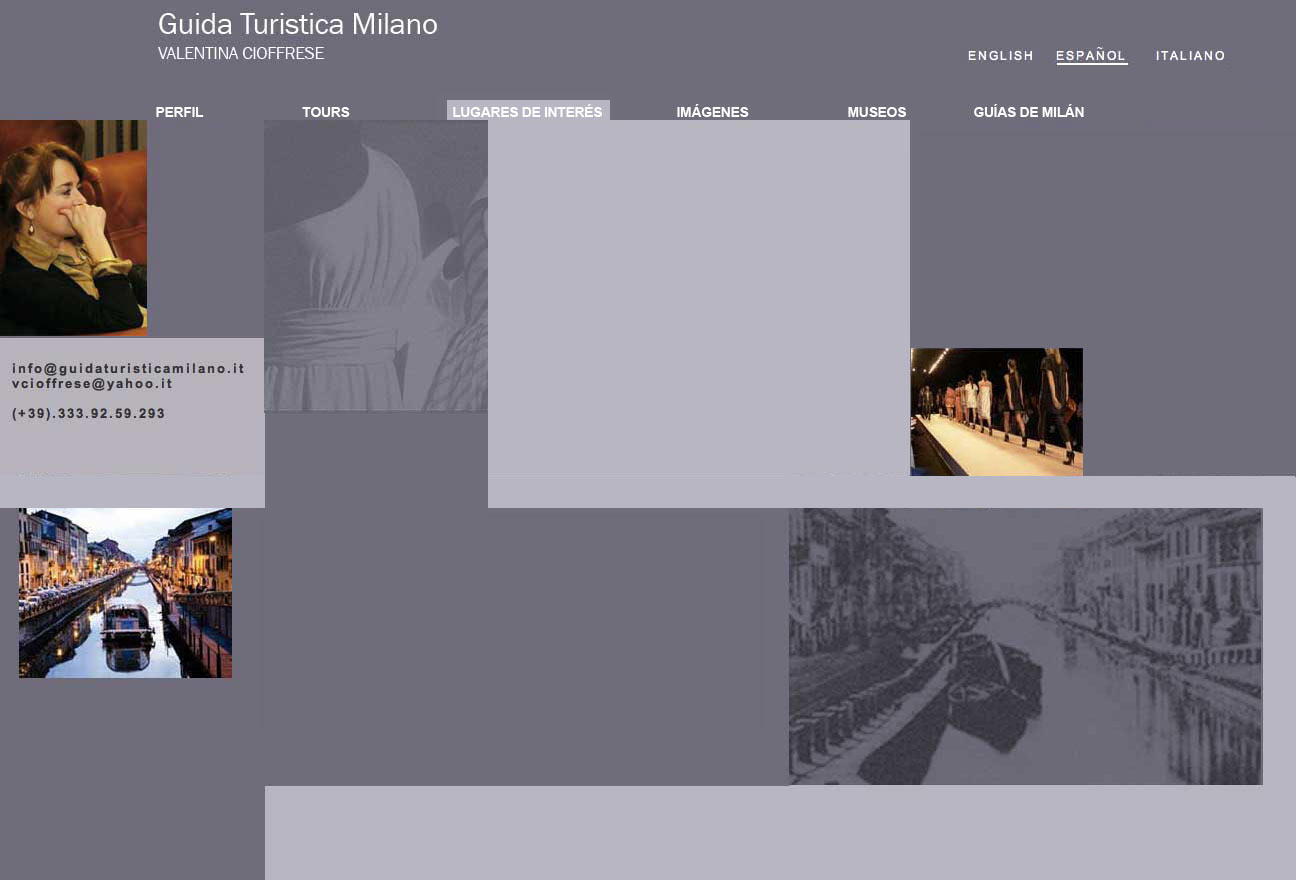Open the PERFIL menu item

[x=179, y=112]
